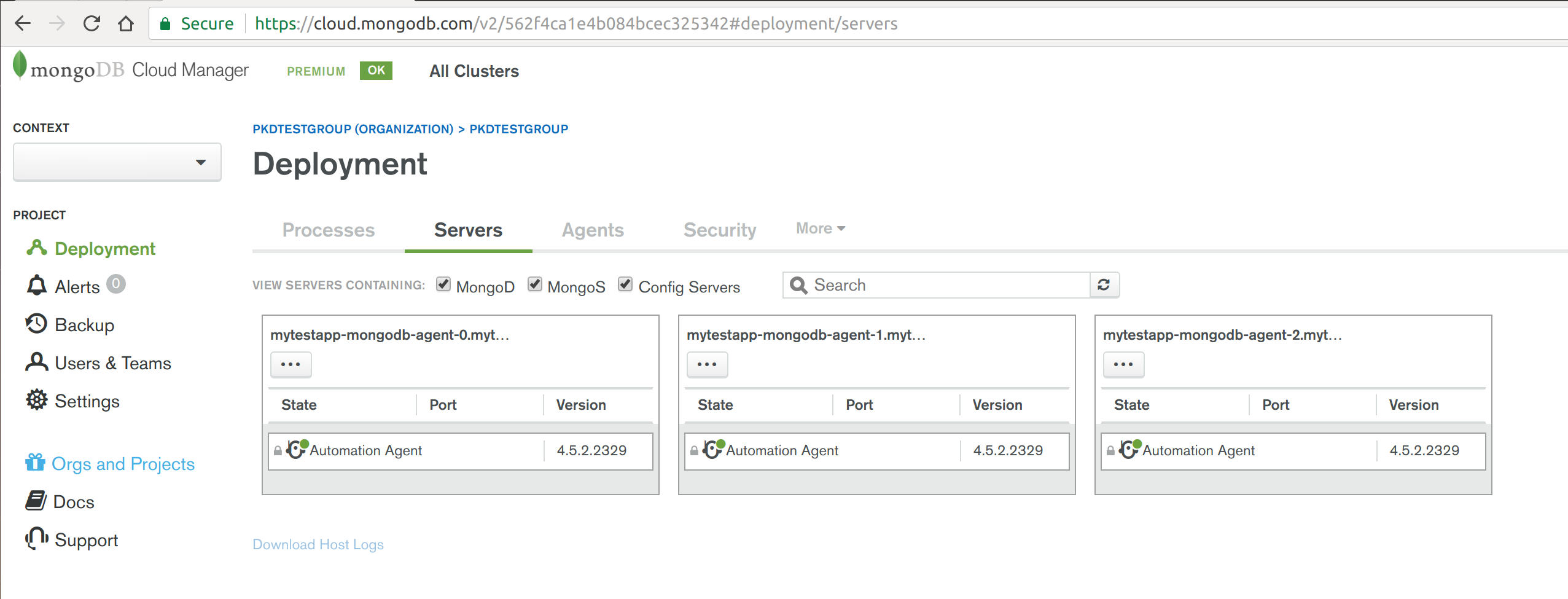Open Orgs and Projects link

pyautogui.click(x=123, y=464)
